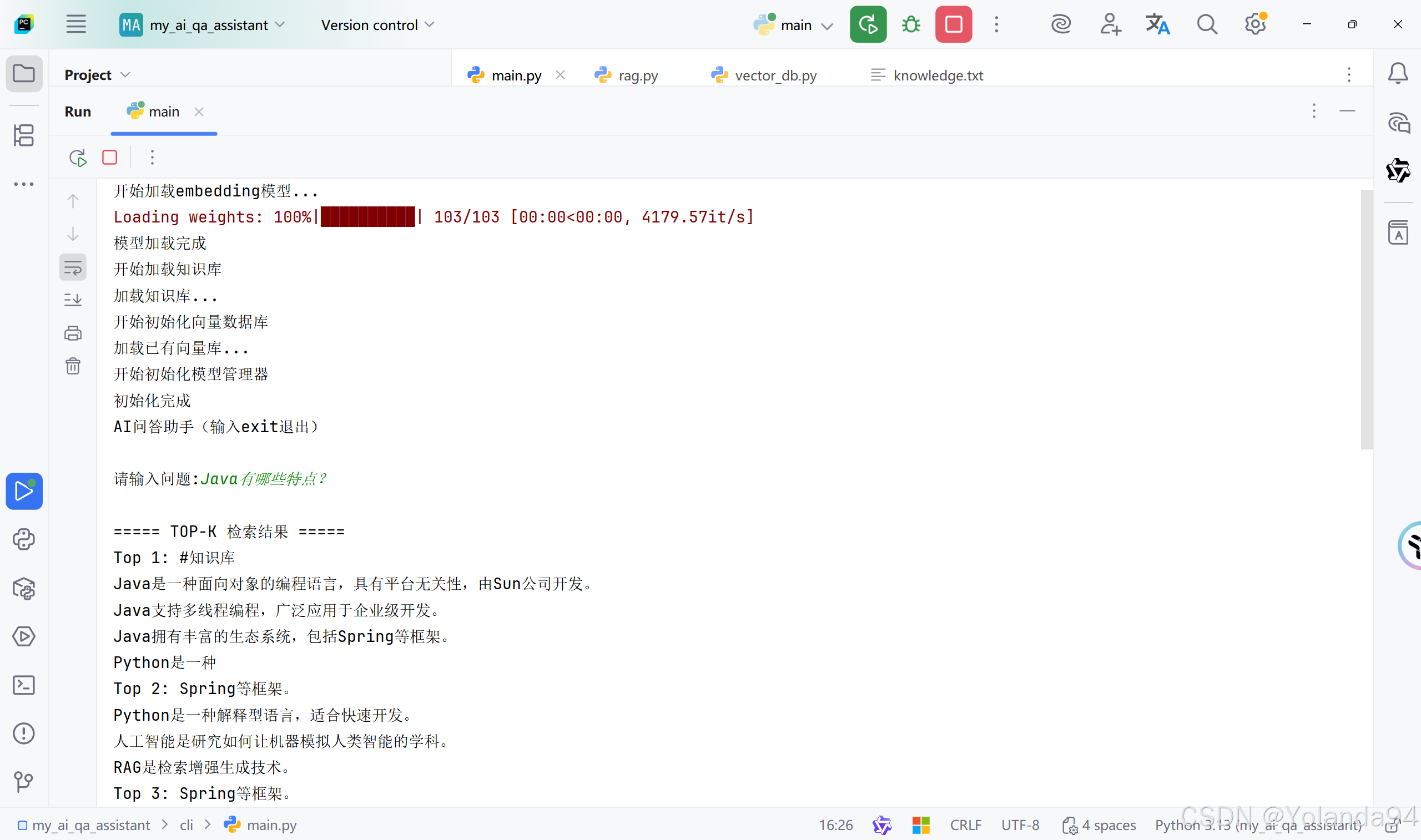The height and width of the screenshot is (840, 1421).
Task: Click the console input after 请输入问题
Action: 264,479
